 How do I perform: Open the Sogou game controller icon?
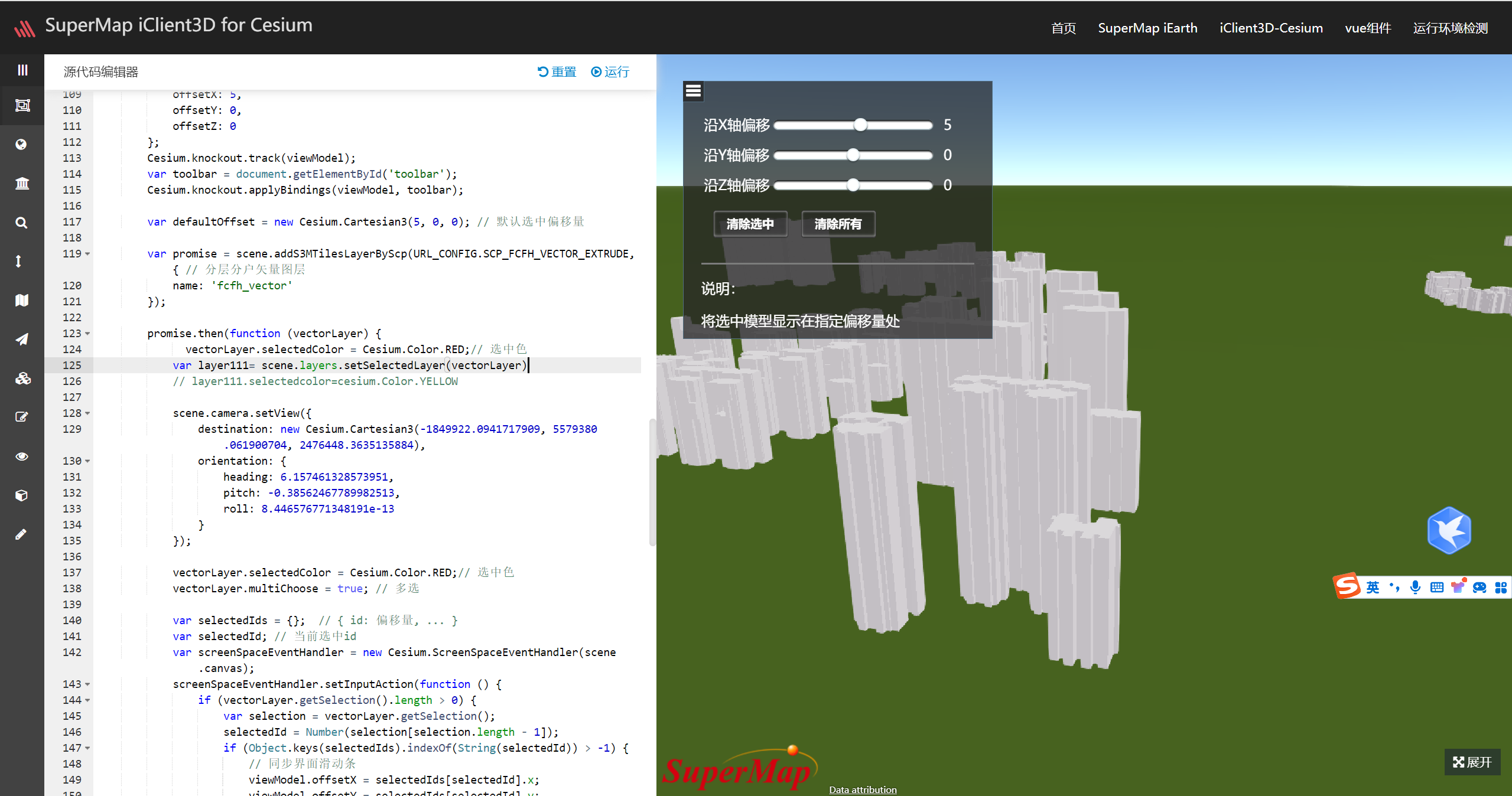[1480, 587]
